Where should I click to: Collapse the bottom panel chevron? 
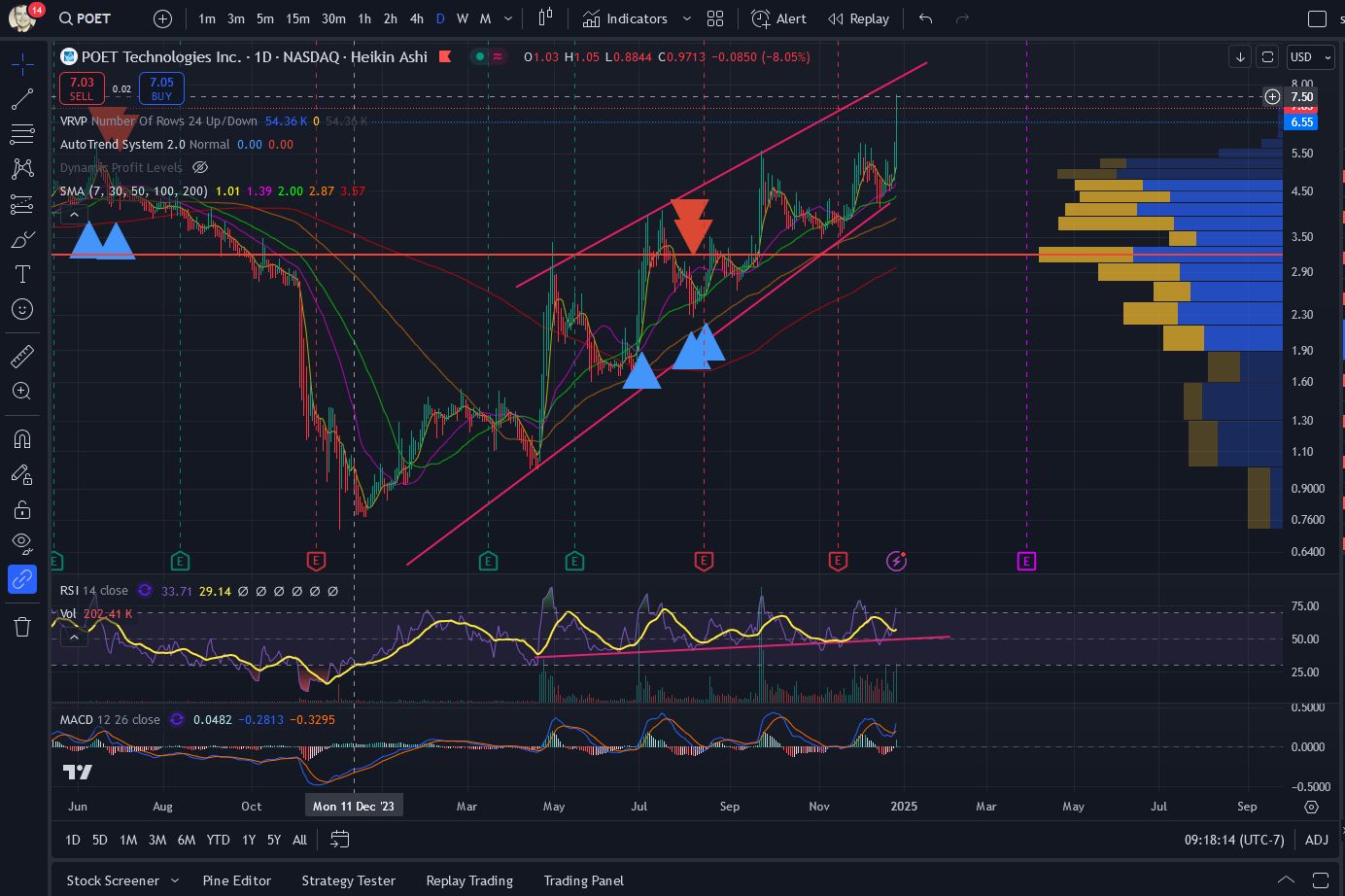coord(1286,880)
